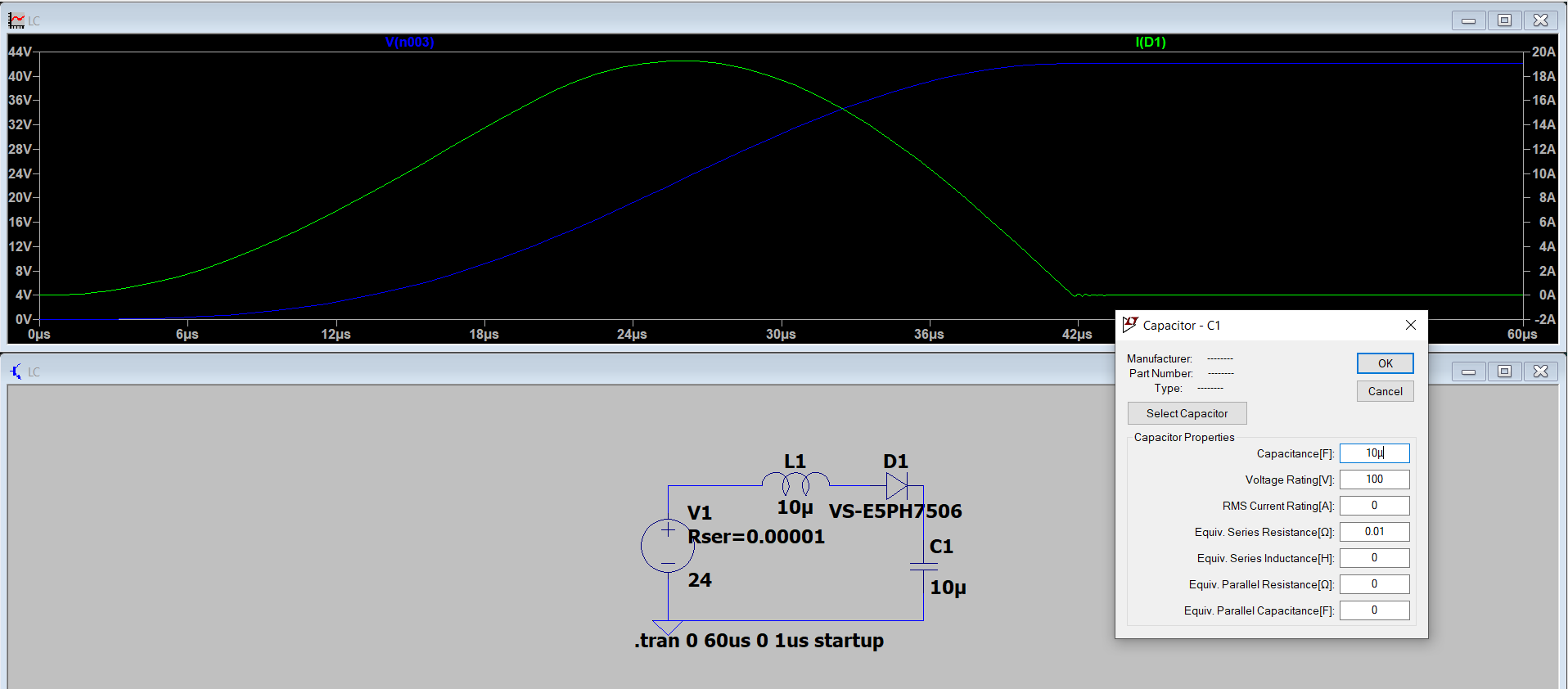Click the .tran 0 60us simulation directive
The height and width of the screenshot is (689, 1568).
[759, 641]
